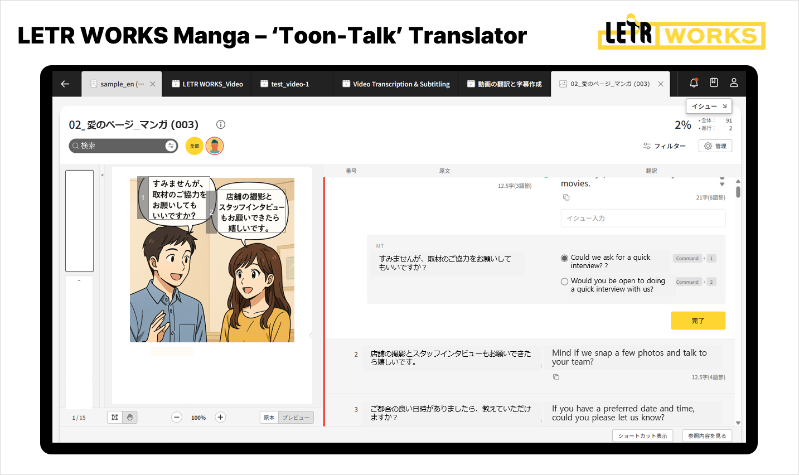Go back using the left arrow icon
The height and width of the screenshot is (475, 799).
[x=65, y=84]
